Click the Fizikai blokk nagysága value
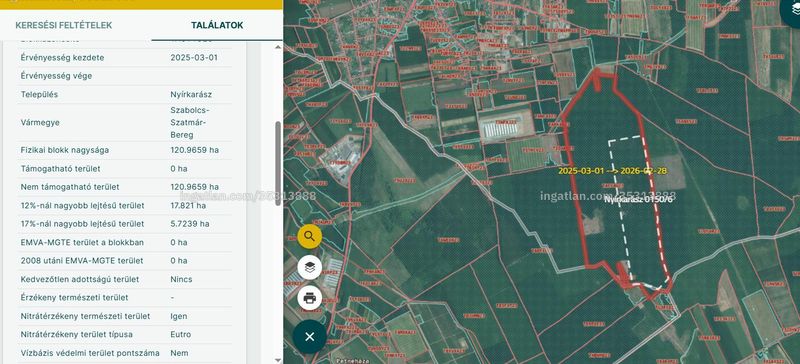Screen dimensions: 800x364 pos(194,150)
